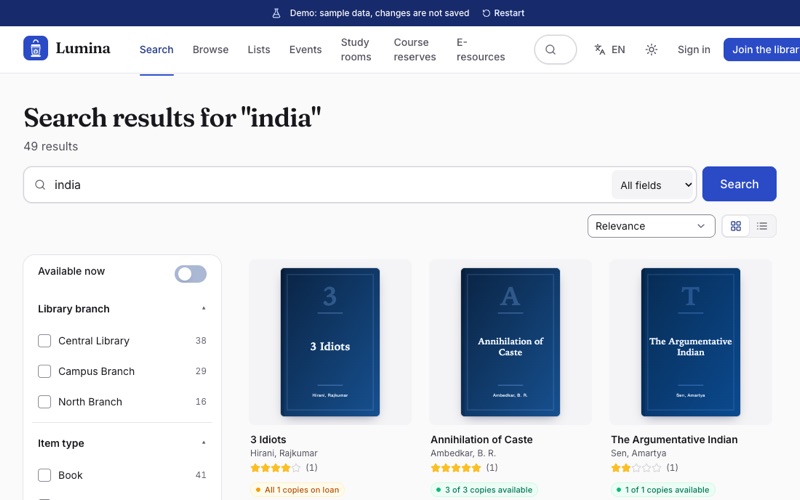This screenshot has height=500, width=800.
Task: Open the 3 Idiots title link
Action: (268, 439)
